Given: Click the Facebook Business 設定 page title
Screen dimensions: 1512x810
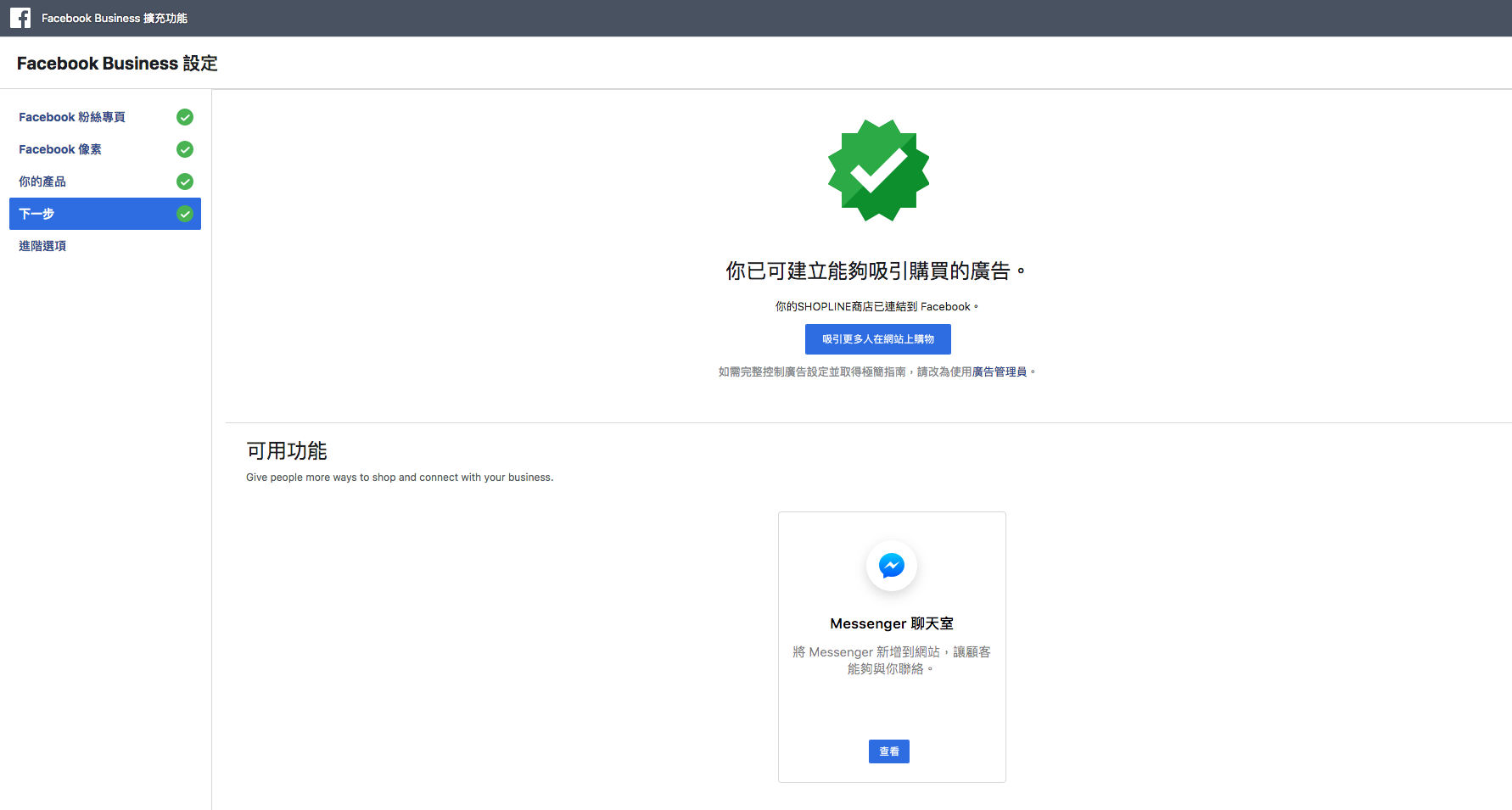Looking at the screenshot, I should click(117, 64).
